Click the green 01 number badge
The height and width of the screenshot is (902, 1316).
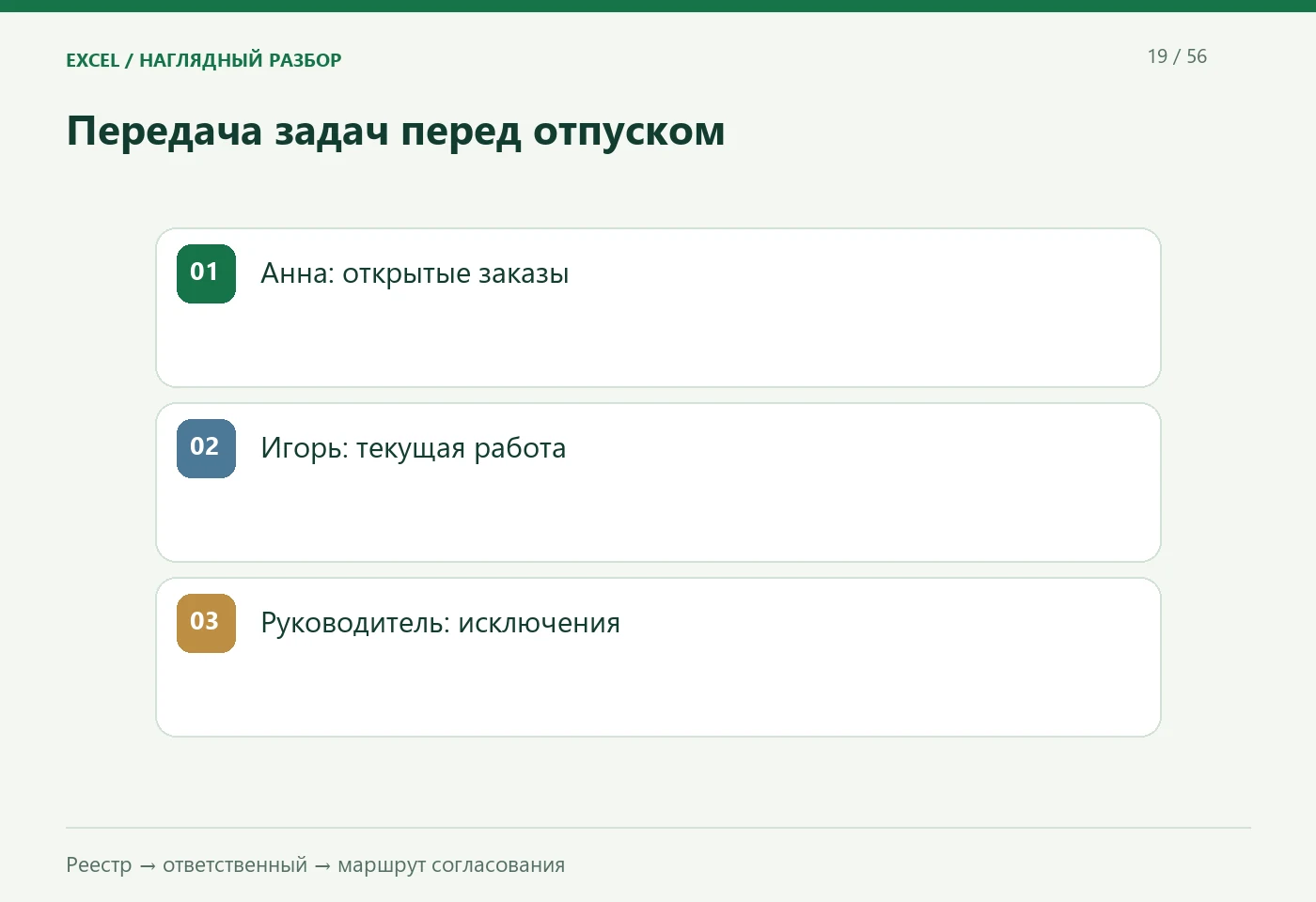click(x=206, y=273)
